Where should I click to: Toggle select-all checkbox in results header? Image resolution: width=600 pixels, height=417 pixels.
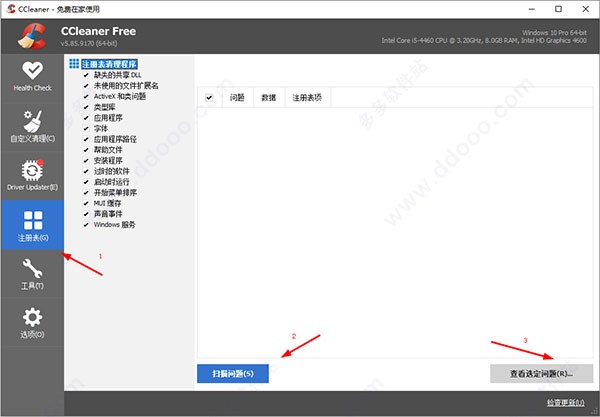tap(209, 98)
